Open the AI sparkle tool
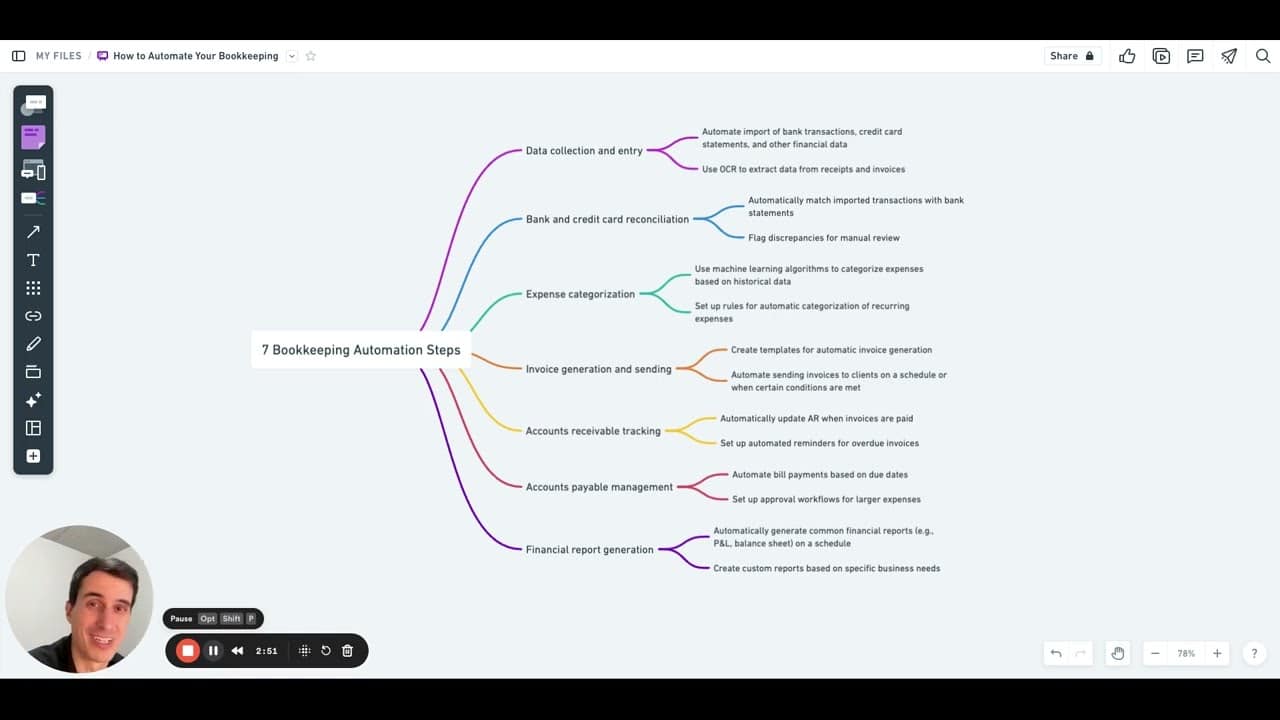1280x720 pixels. 33,400
